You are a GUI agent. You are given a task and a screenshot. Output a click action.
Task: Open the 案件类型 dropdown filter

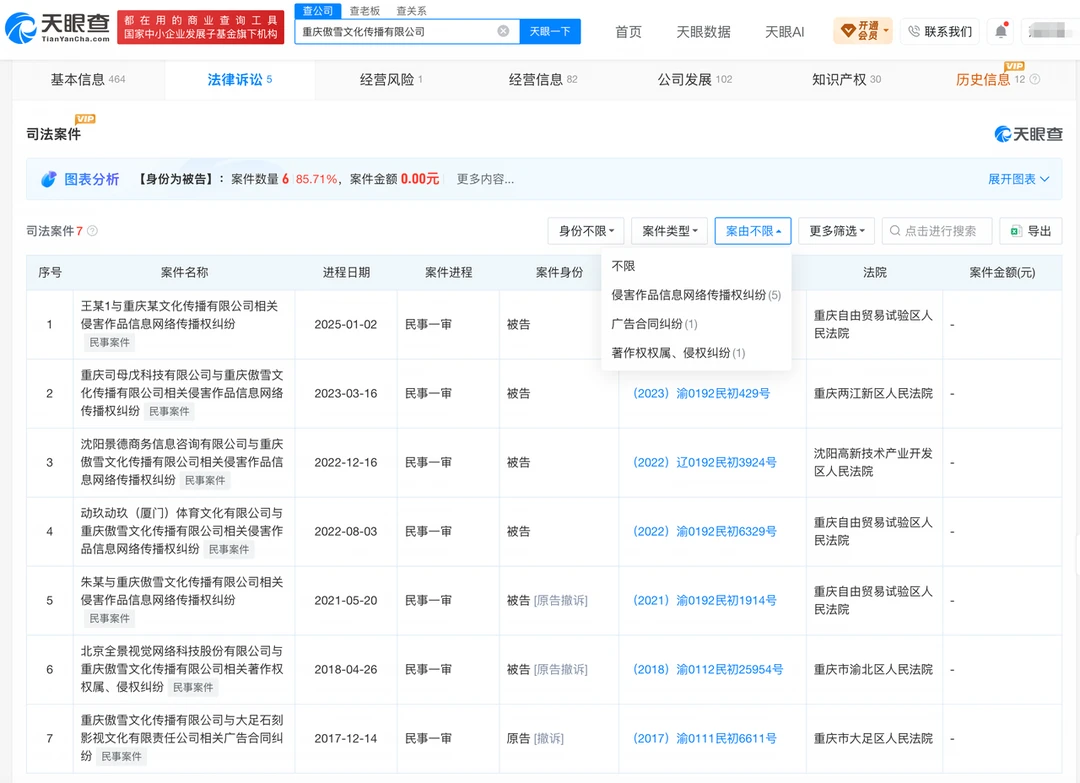[x=669, y=231]
